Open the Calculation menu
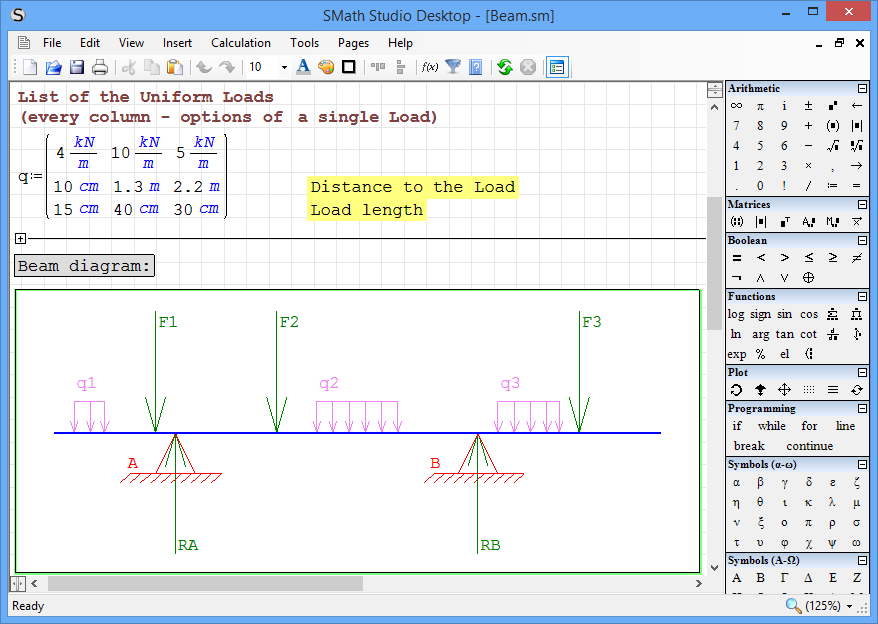 click(241, 43)
